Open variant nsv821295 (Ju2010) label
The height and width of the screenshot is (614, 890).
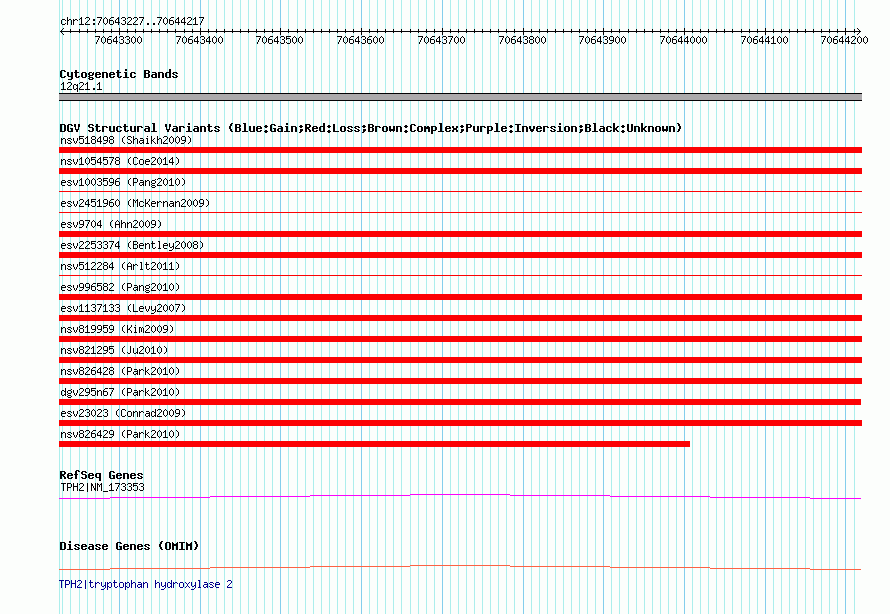coord(114,350)
